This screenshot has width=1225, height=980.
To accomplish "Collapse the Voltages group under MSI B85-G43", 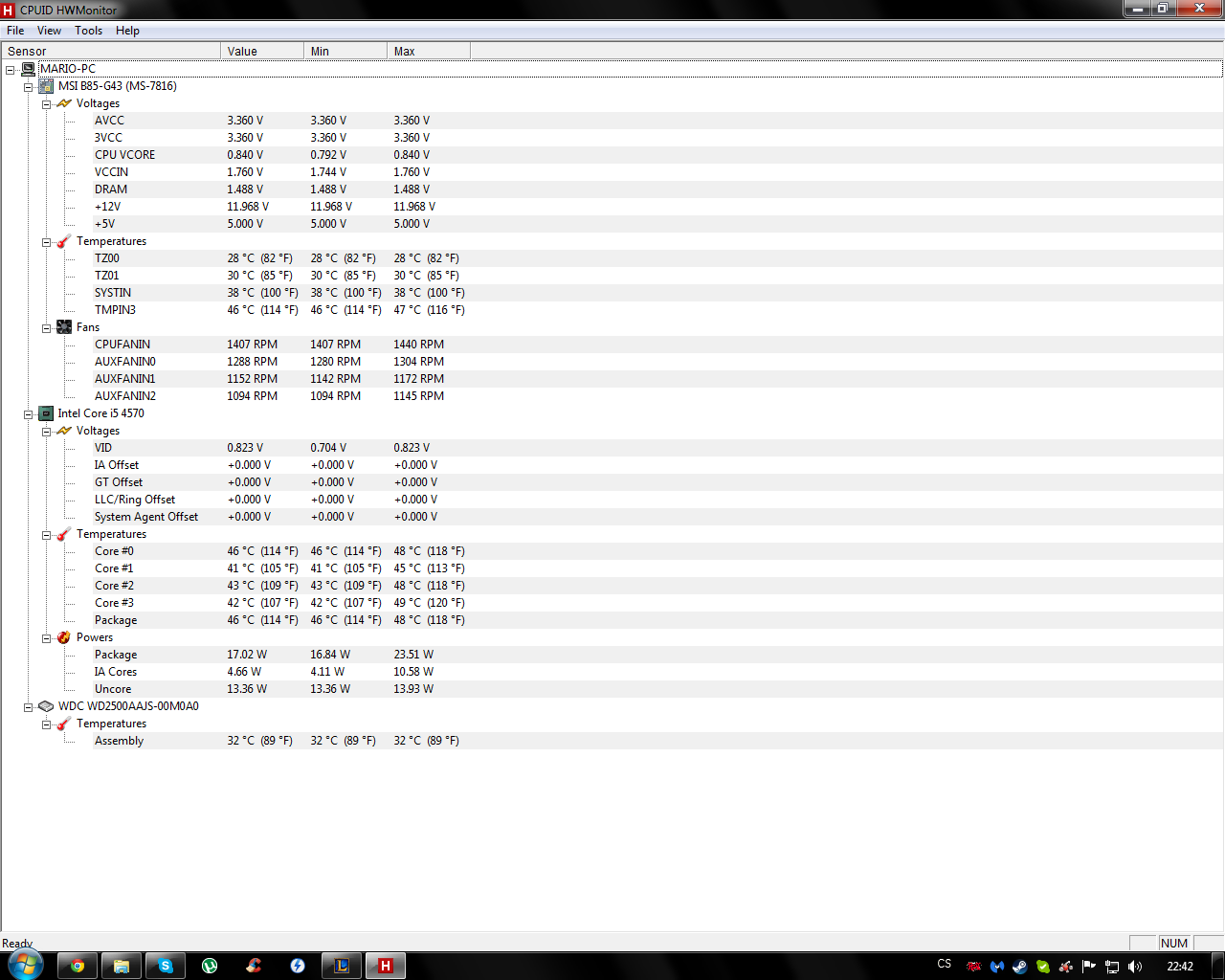I will coord(46,104).
